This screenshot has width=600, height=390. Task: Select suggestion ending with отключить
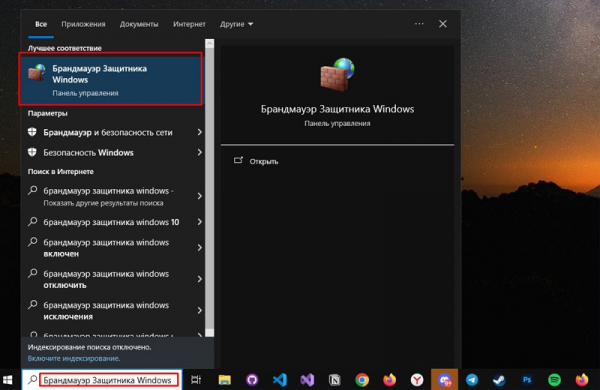pos(113,279)
